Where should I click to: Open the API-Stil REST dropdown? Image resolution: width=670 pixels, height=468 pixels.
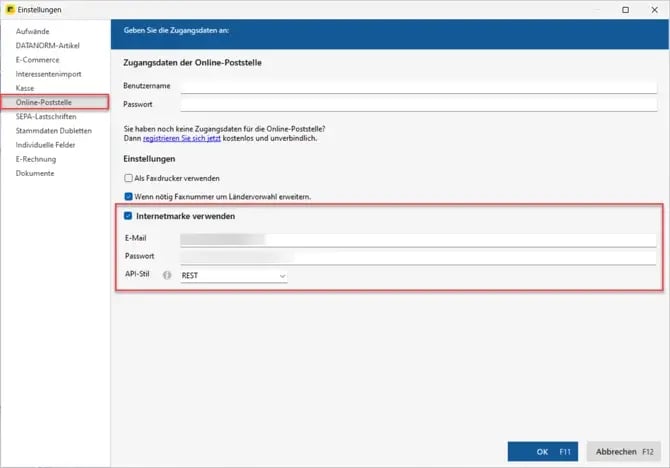(x=233, y=275)
